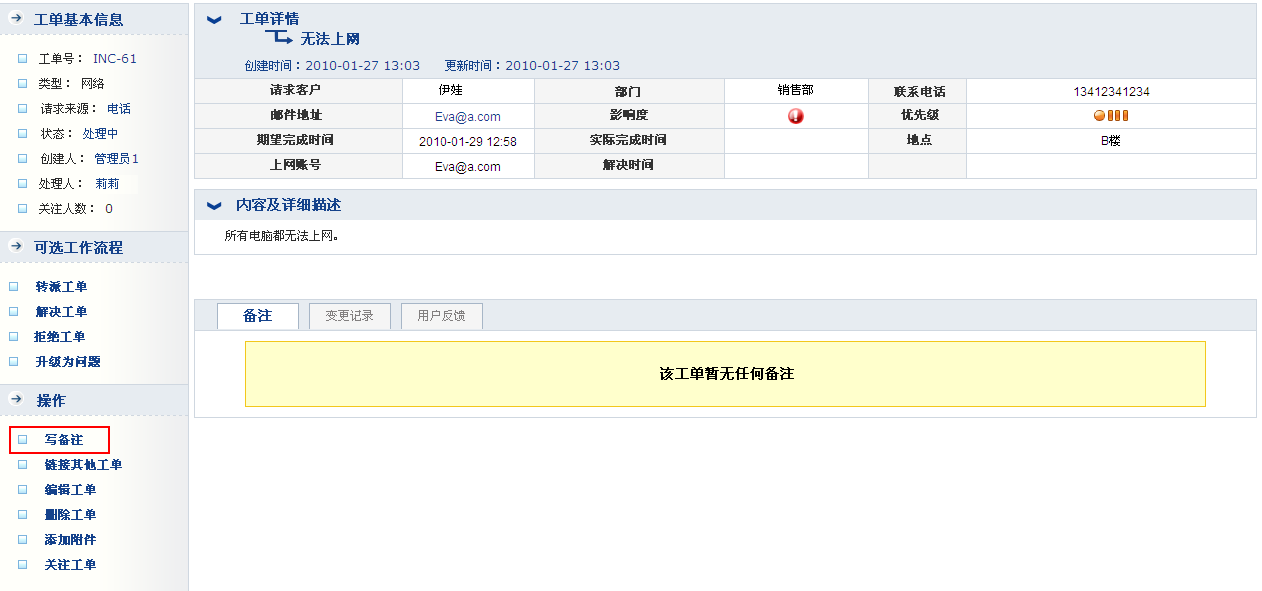Collapse the 内容及详细描述 section chevron
The height and width of the screenshot is (591, 1262).
(x=214, y=205)
